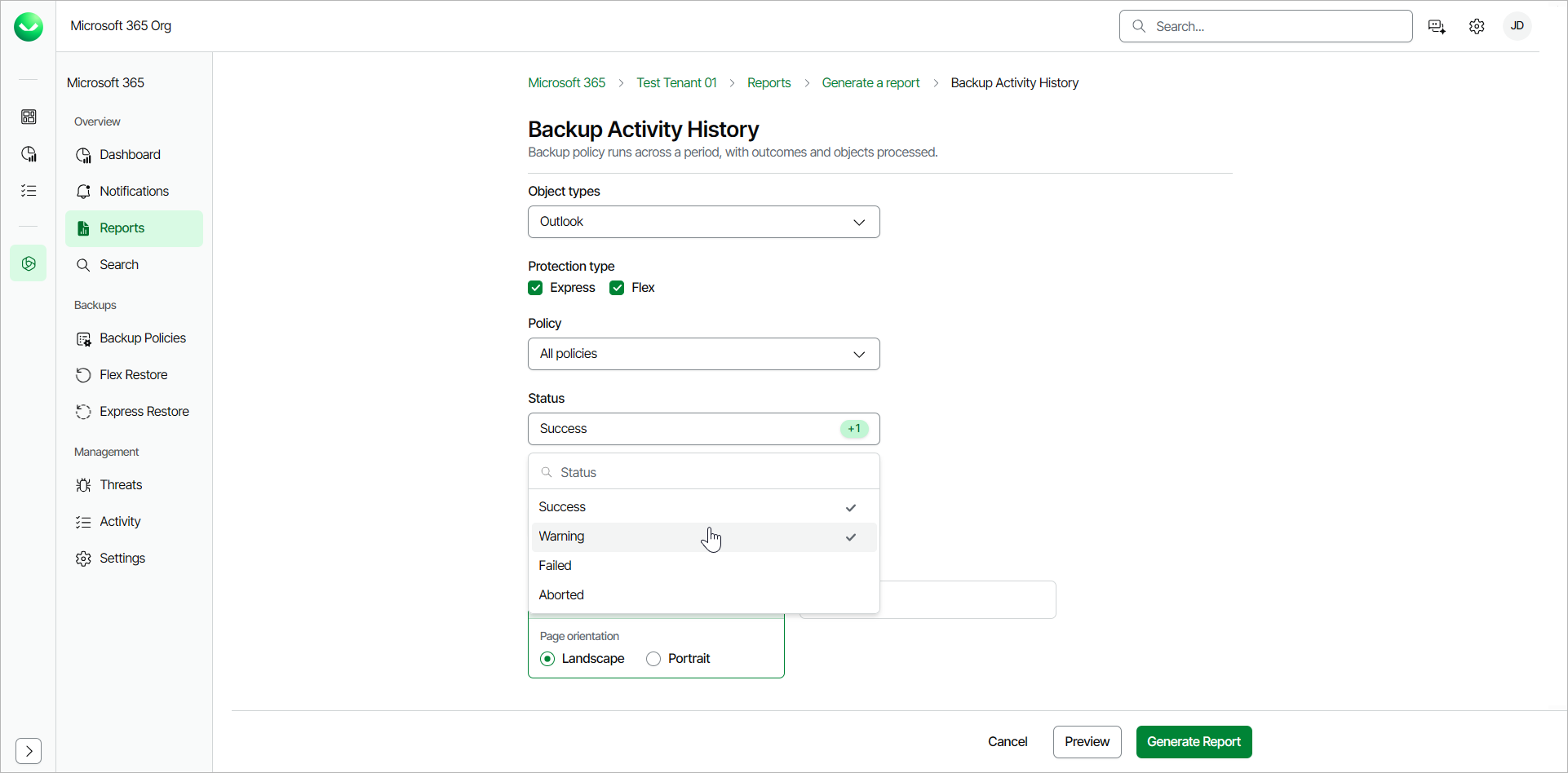
Task: Click the Reports breadcrumb link
Action: (769, 83)
